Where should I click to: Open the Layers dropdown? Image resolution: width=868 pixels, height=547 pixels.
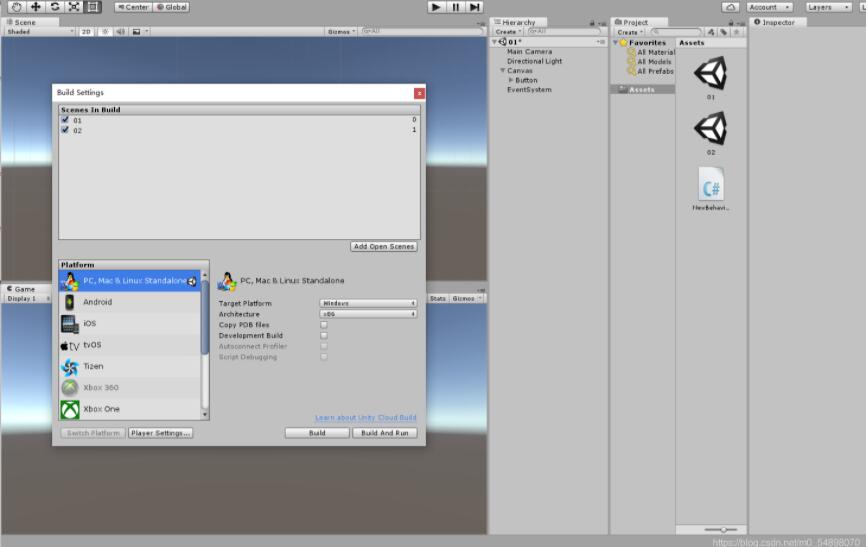click(828, 7)
